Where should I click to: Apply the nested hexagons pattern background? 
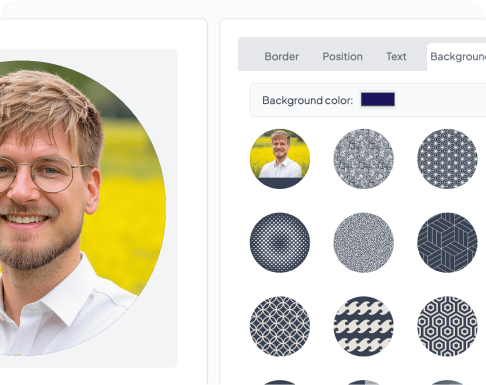(447, 326)
